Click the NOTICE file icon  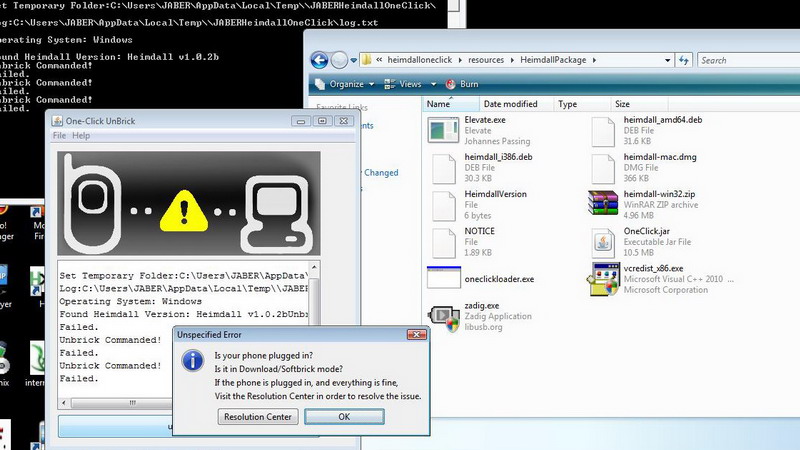pyautogui.click(x=443, y=242)
